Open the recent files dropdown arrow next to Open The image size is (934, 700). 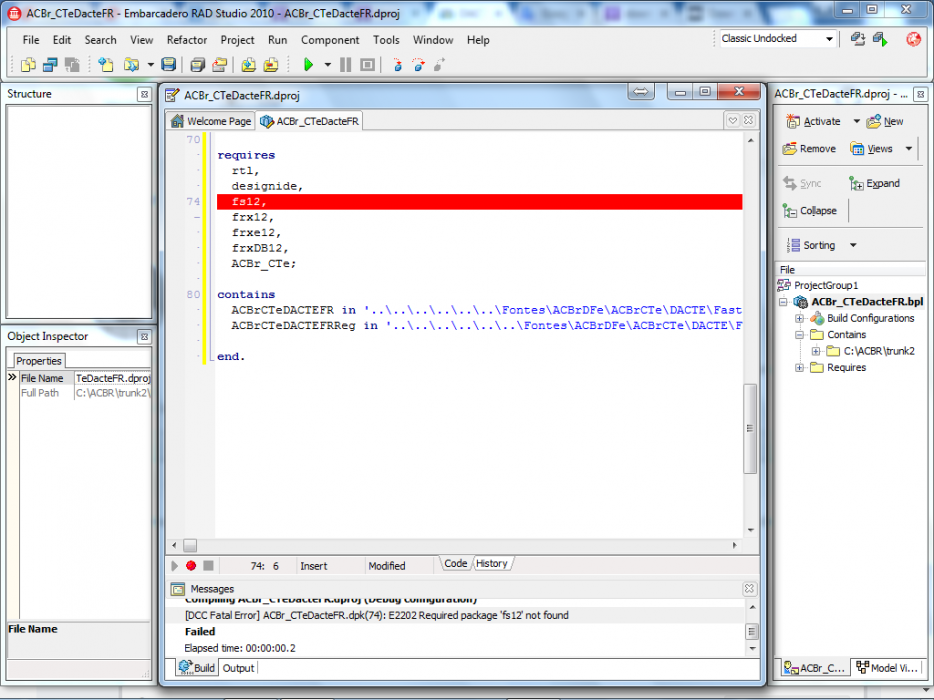click(151, 64)
